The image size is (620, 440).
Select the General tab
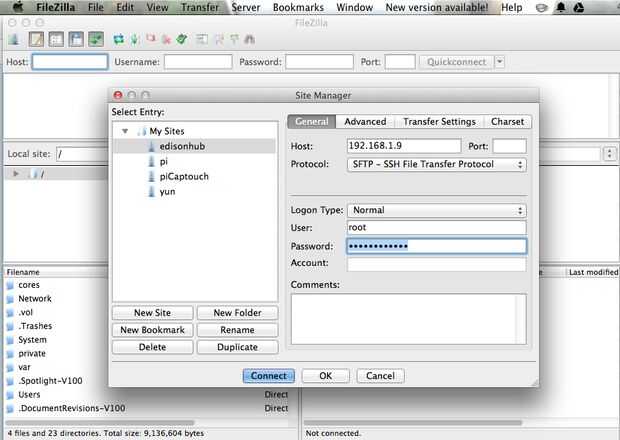click(312, 122)
